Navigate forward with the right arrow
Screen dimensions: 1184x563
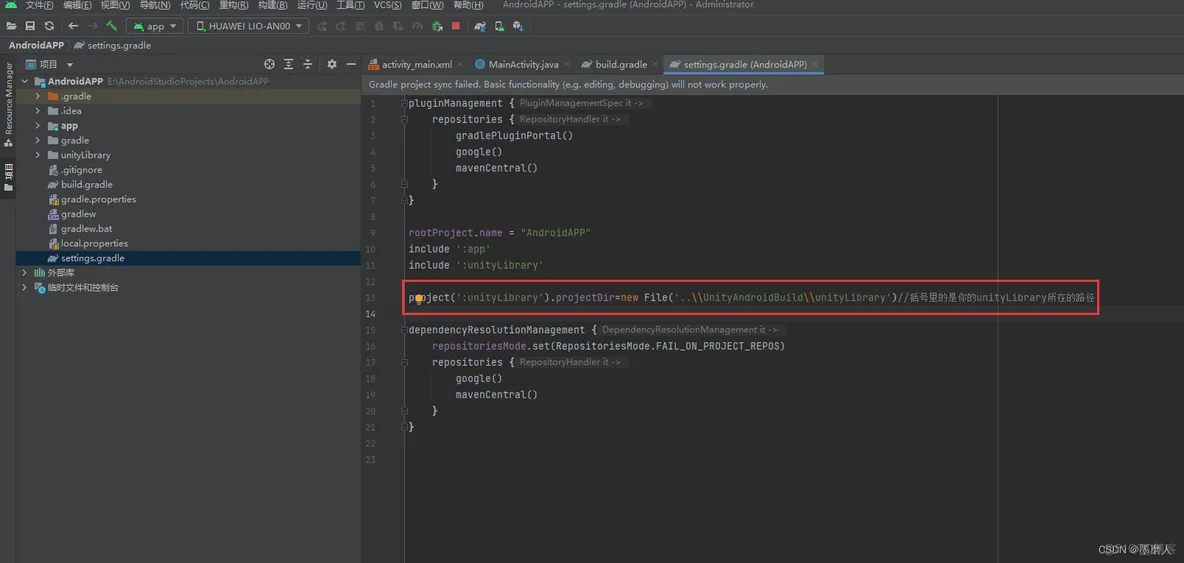click(x=92, y=26)
